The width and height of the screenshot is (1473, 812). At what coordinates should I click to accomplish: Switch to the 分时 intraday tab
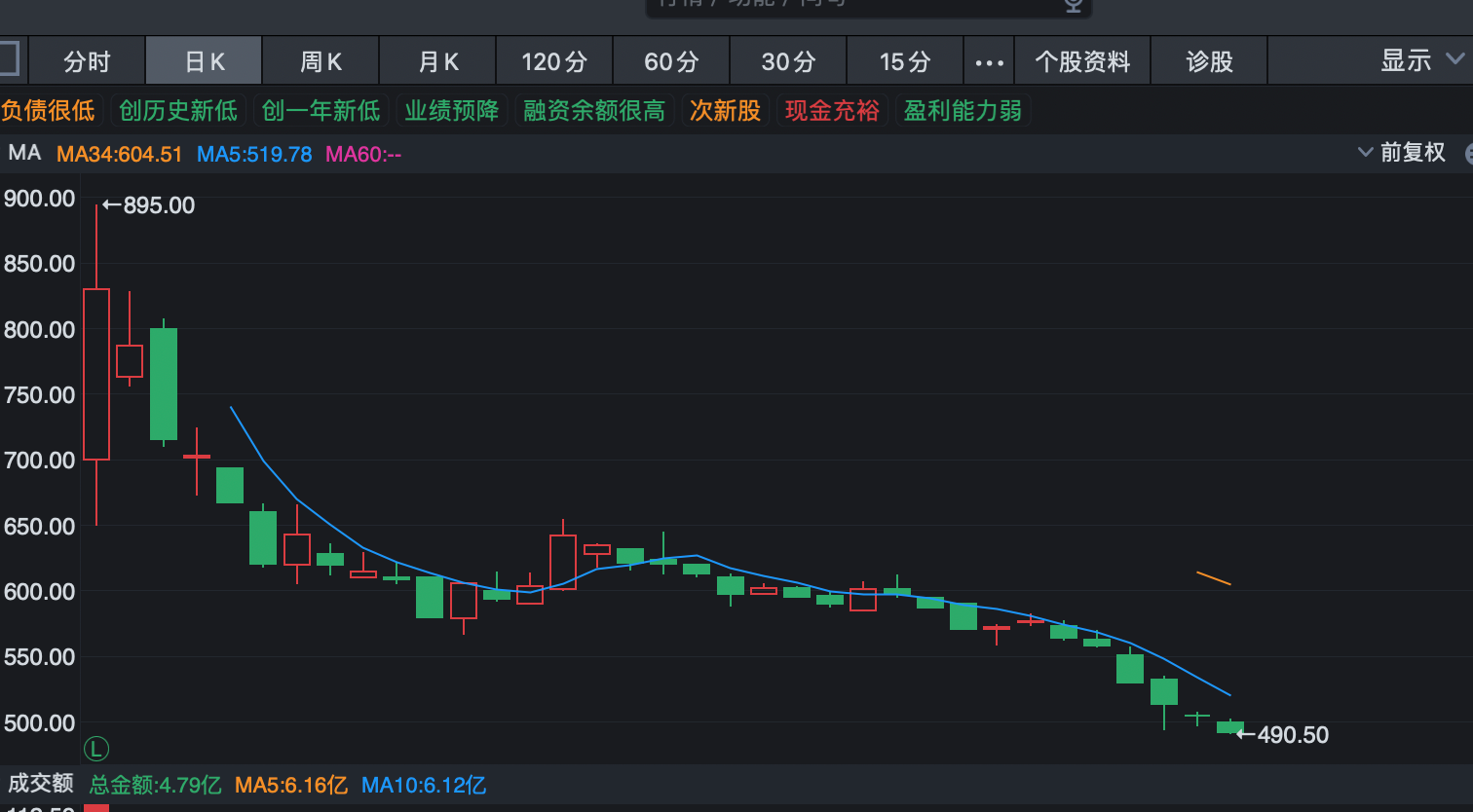[x=87, y=60]
